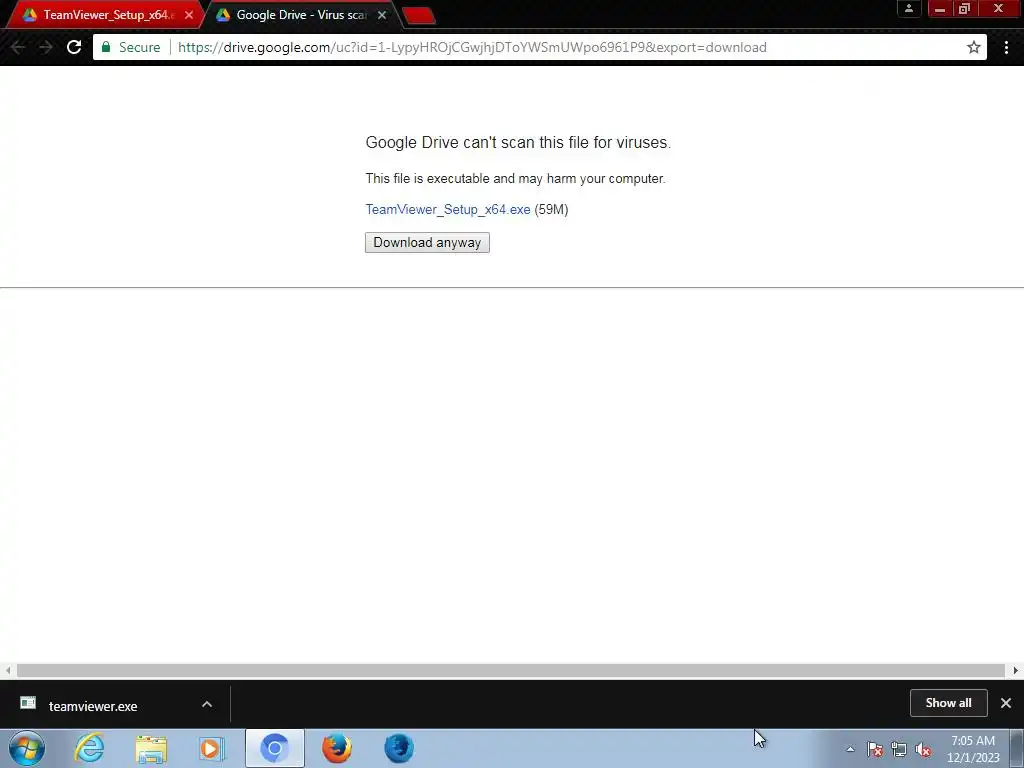Open the clock showing 7:05 AM
Screen dimensions: 1024x768
[x=973, y=749]
